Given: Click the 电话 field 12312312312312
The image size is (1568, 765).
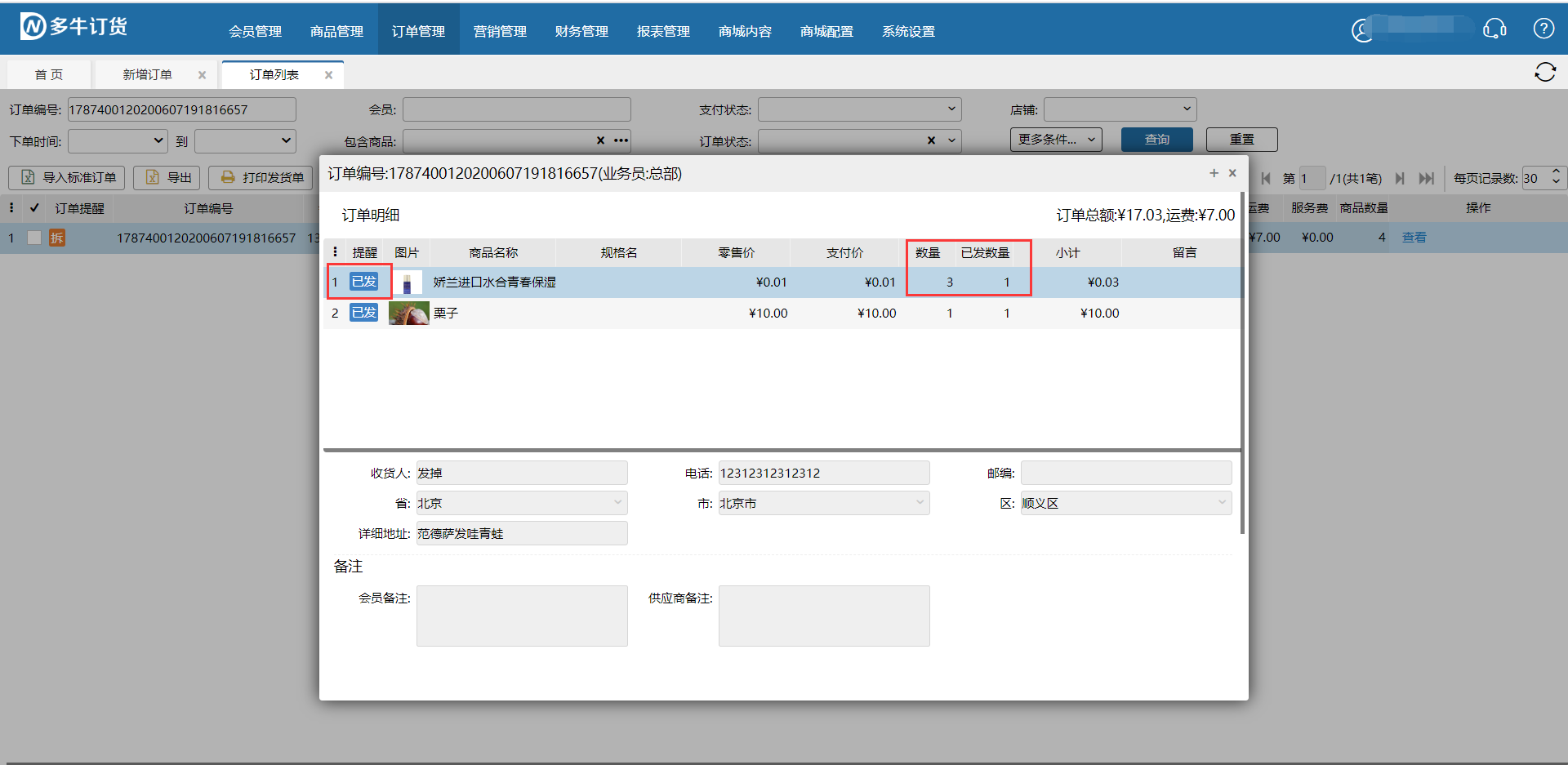Looking at the screenshot, I should (x=824, y=473).
